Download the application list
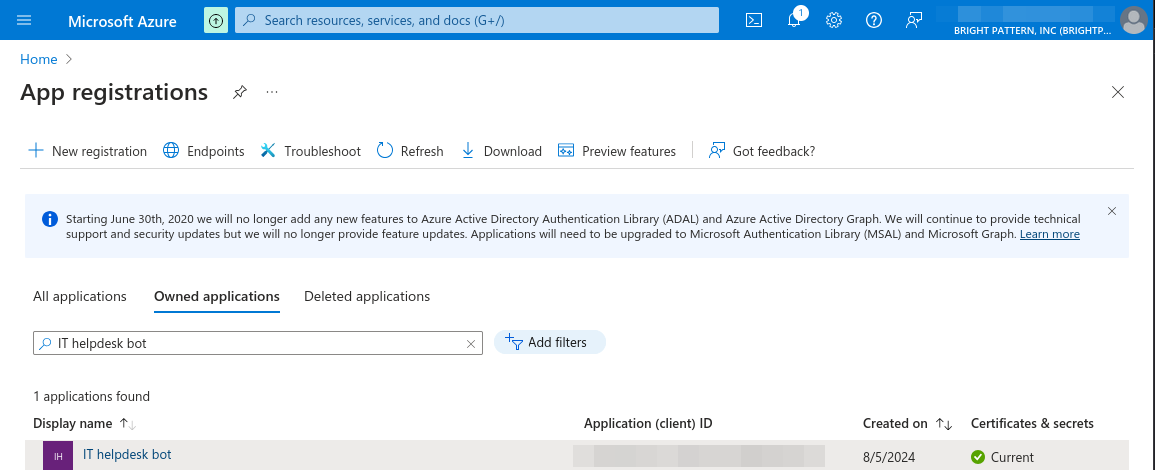 [501, 151]
